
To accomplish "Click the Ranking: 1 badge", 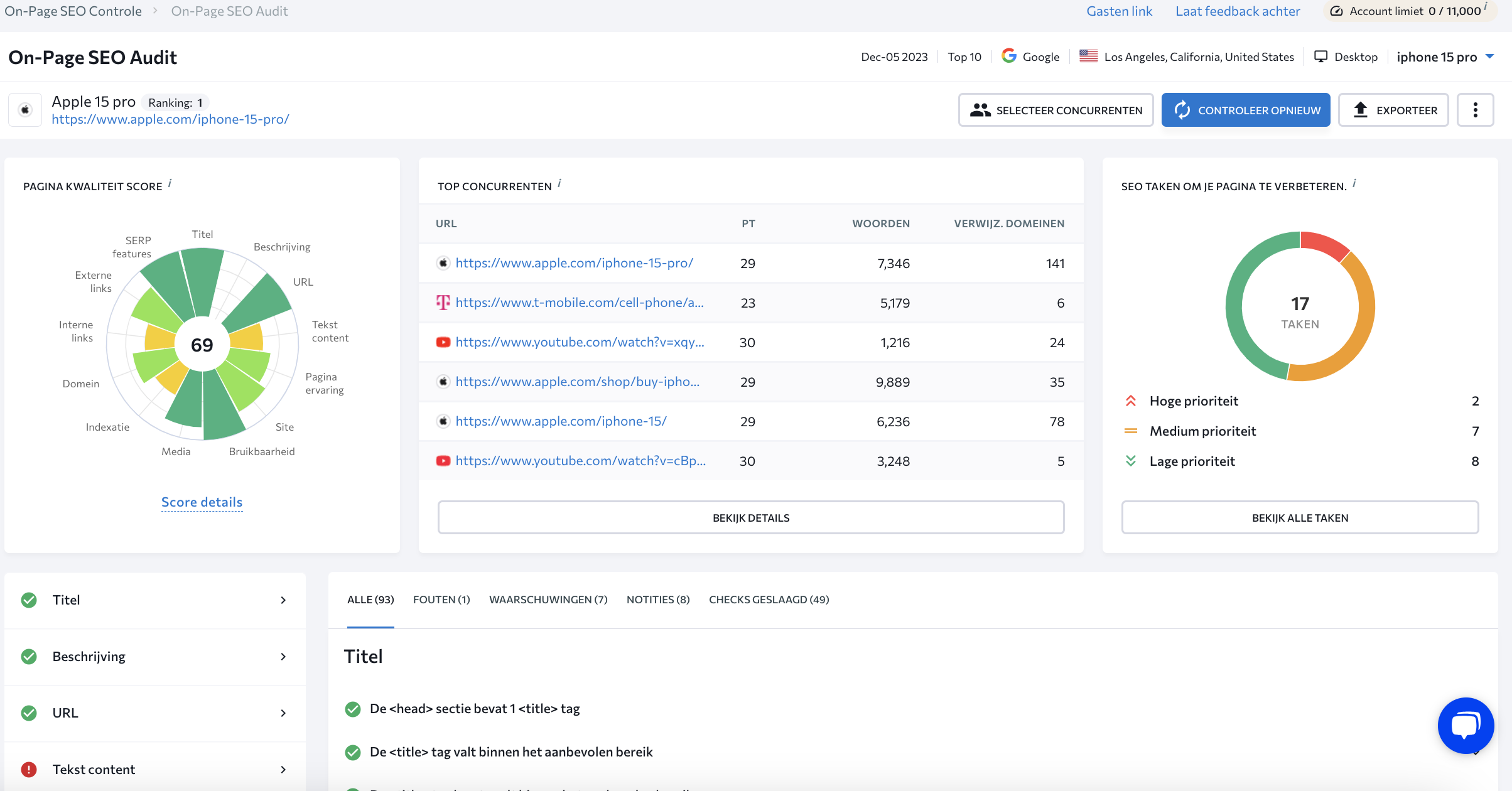I will tap(175, 102).
